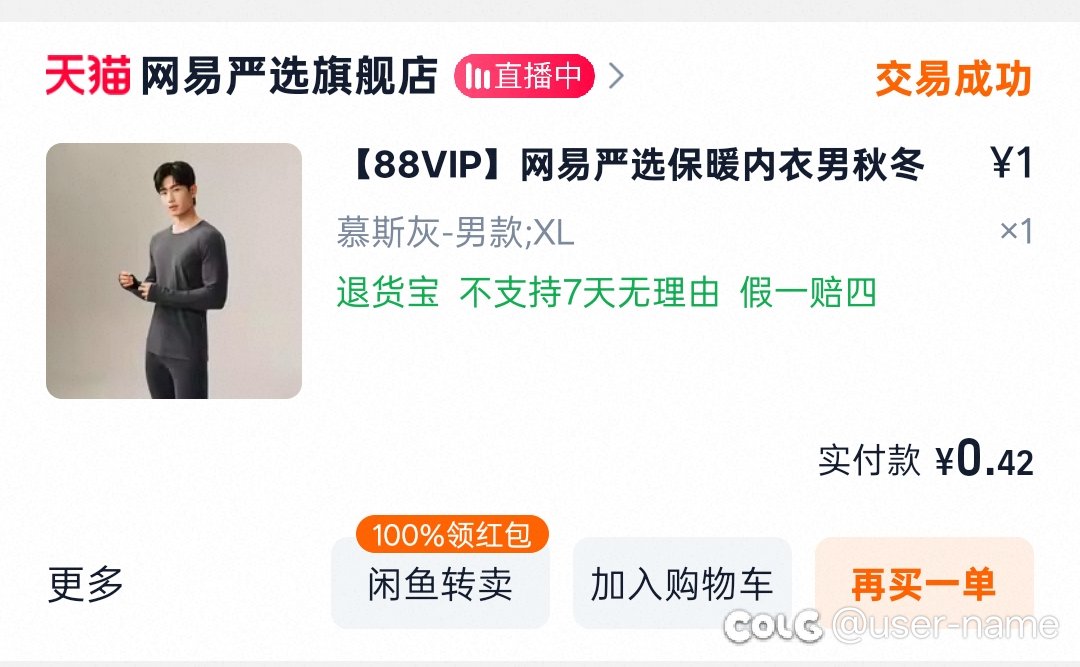Viewport: 1080px width, 667px height.
Task: Expand the 更多 options menu
Action: 85,584
